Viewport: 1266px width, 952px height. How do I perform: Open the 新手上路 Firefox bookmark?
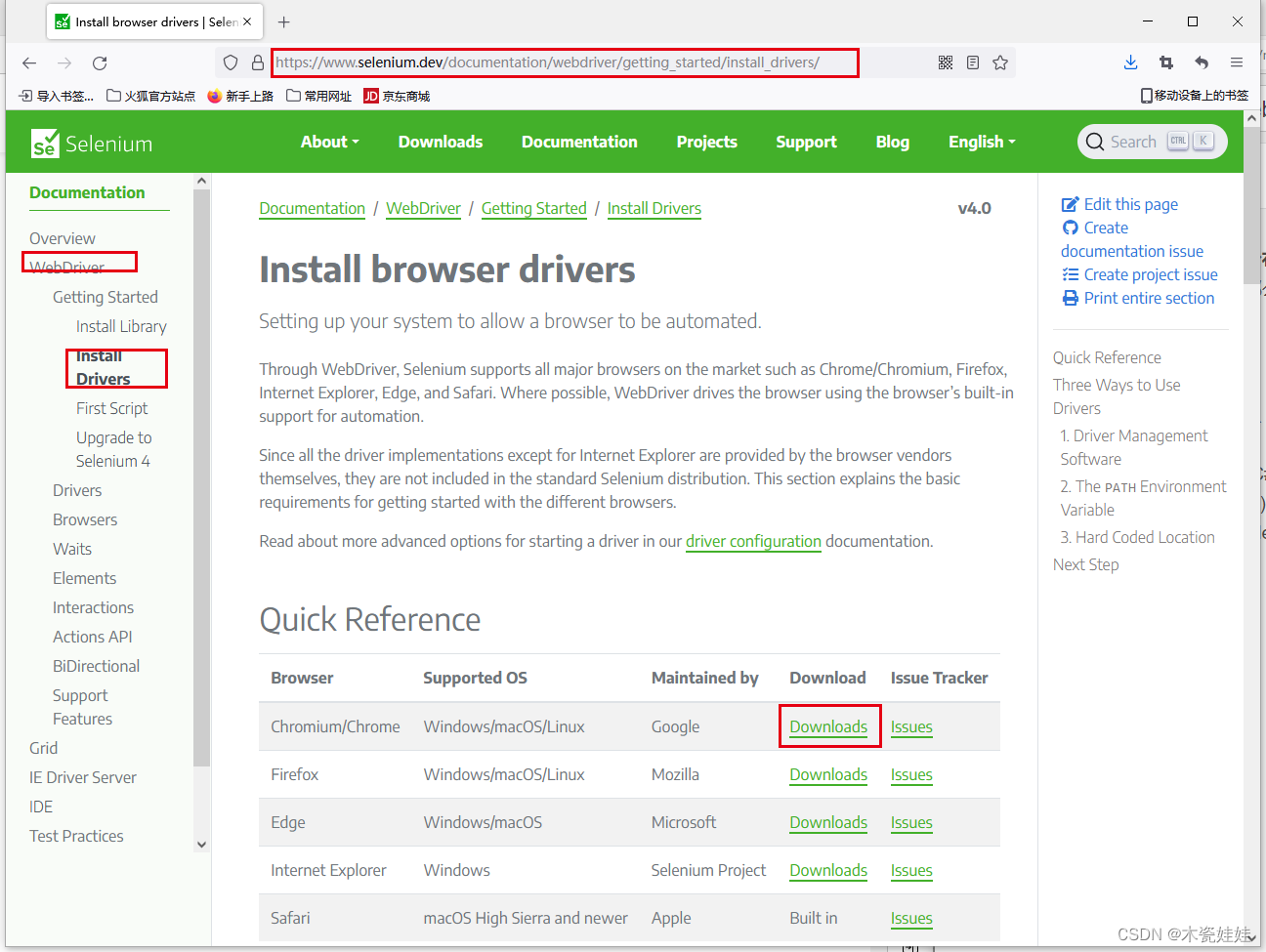point(240,96)
